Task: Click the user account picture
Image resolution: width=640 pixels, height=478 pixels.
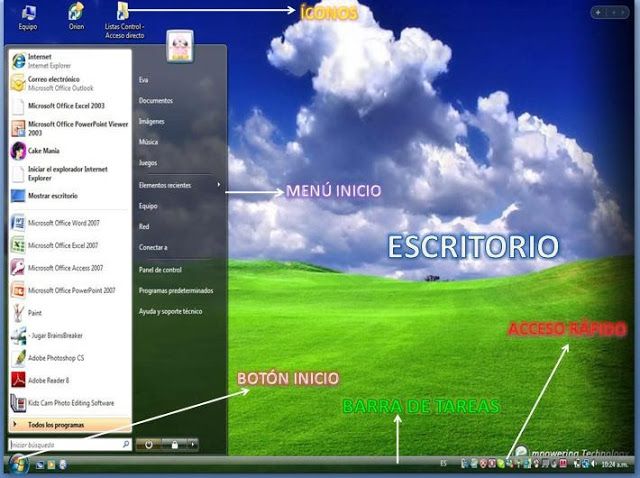Action: [180, 46]
